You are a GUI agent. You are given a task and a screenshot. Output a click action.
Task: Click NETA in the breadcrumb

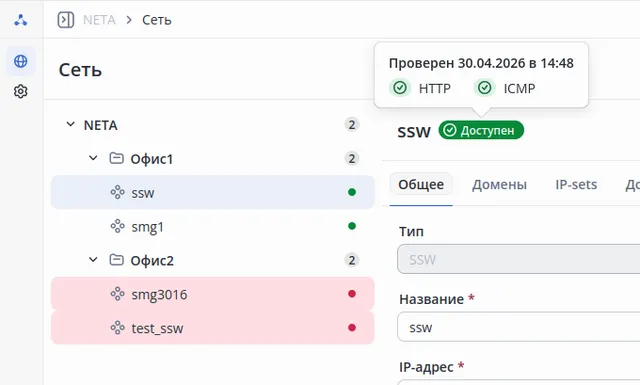click(99, 20)
